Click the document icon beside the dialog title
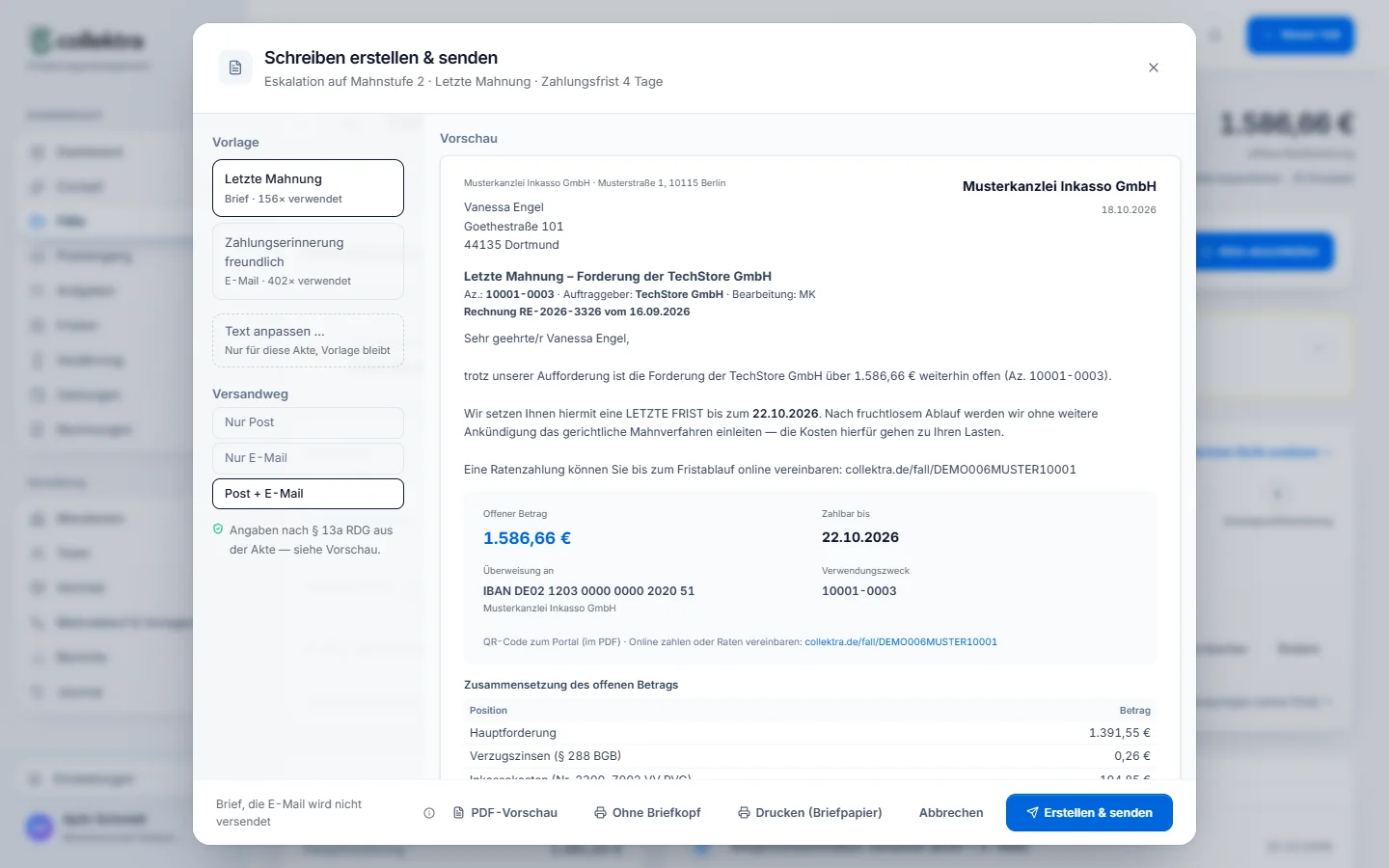Image resolution: width=1389 pixels, height=868 pixels. pyautogui.click(x=235, y=68)
